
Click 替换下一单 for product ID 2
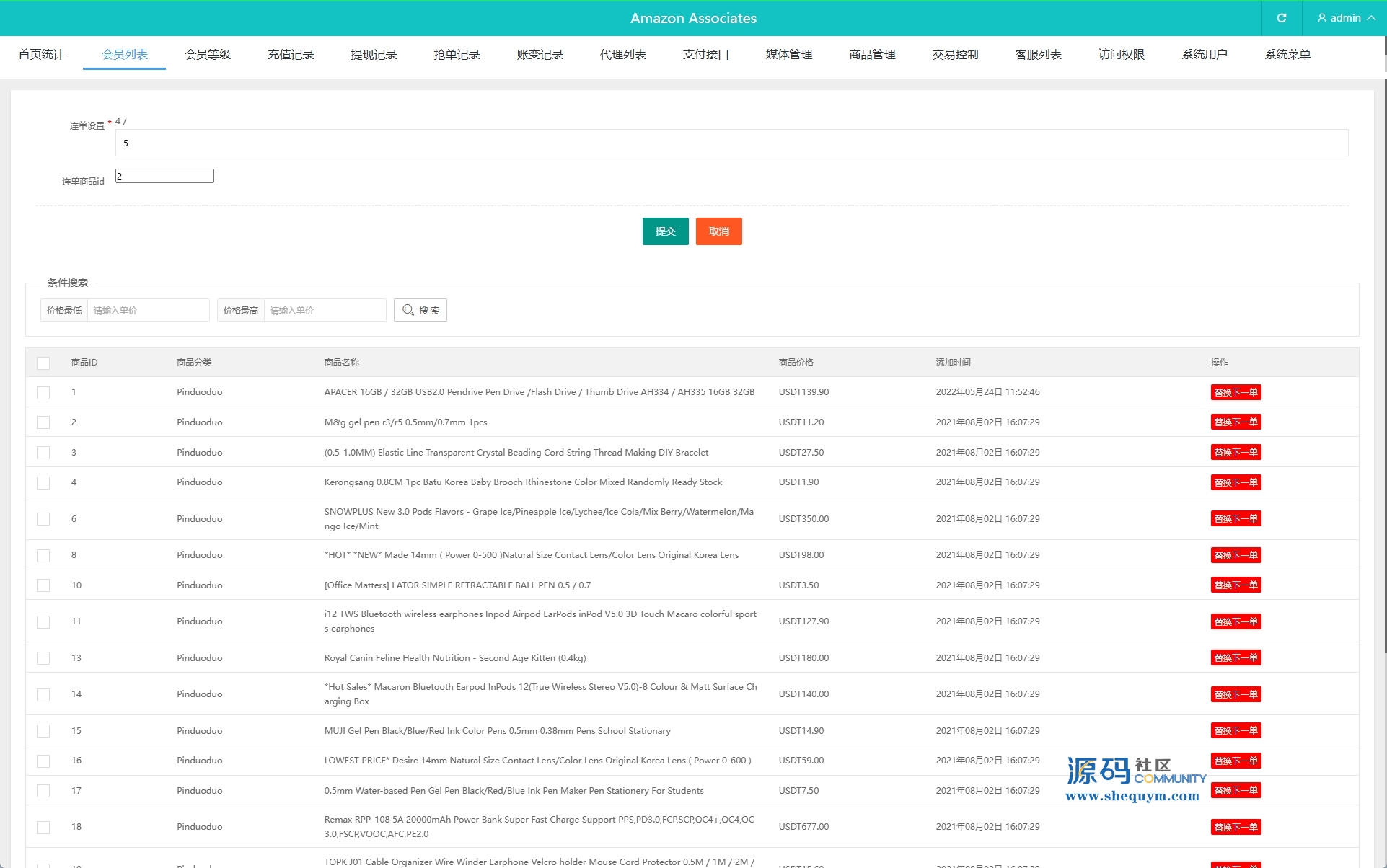[x=1236, y=422]
